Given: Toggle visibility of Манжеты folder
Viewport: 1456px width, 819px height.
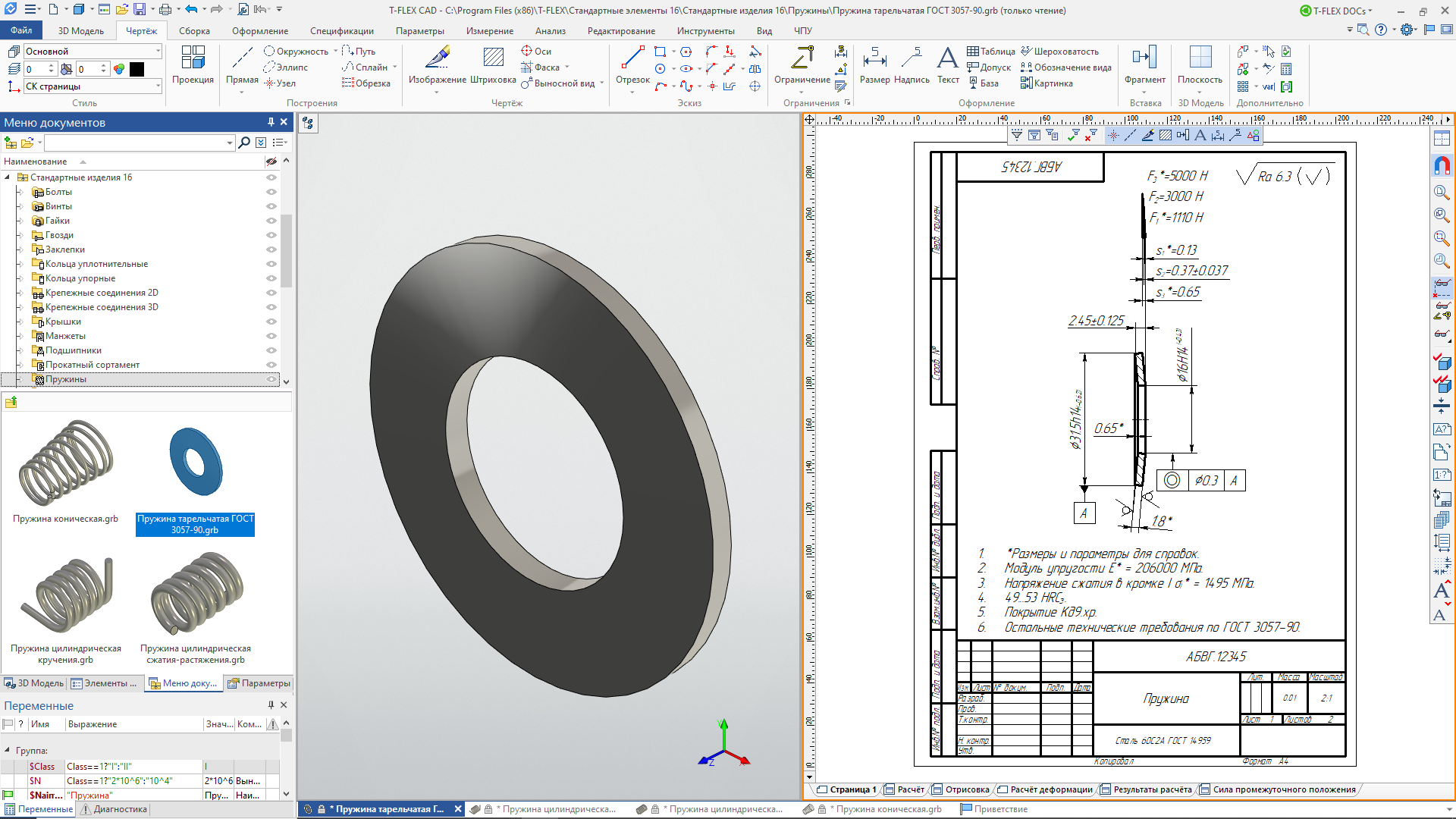Looking at the screenshot, I should click(x=271, y=336).
